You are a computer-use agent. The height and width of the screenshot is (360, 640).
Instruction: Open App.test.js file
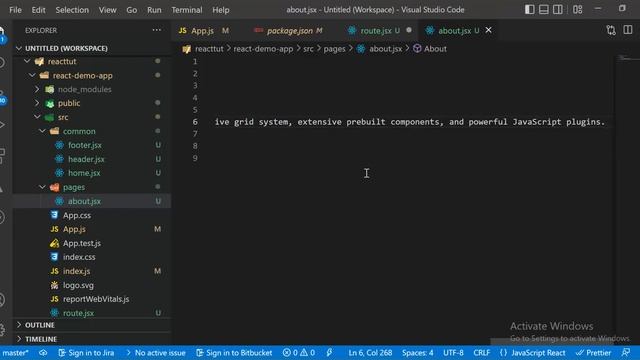tap(82, 243)
